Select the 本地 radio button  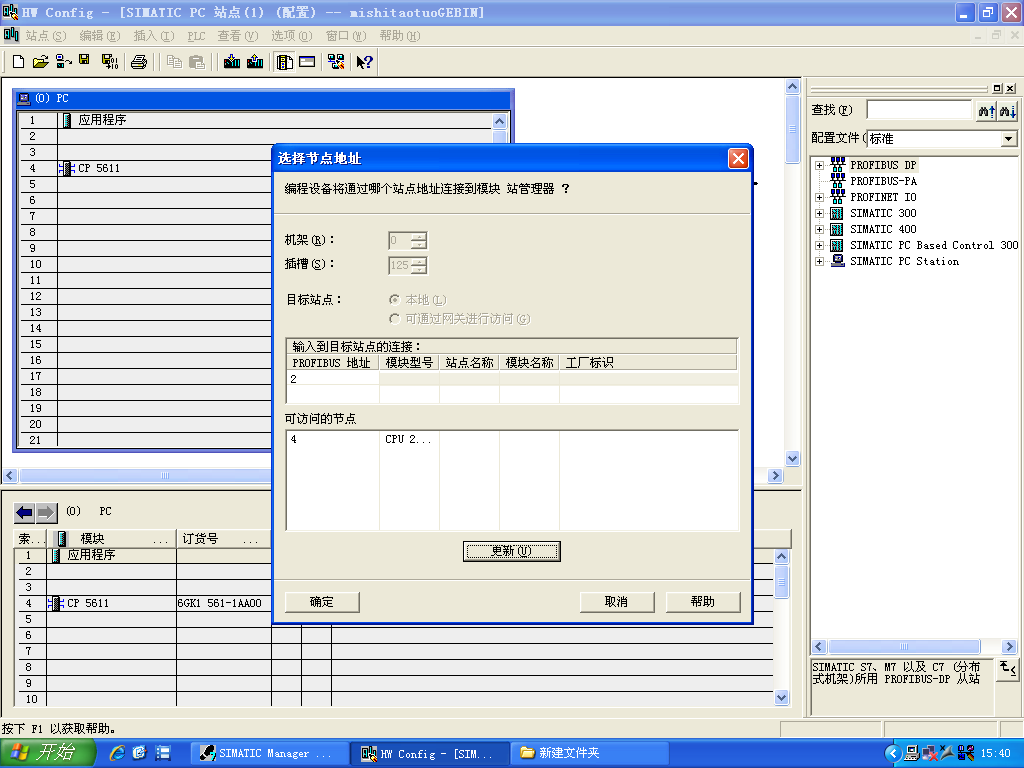[x=394, y=300]
